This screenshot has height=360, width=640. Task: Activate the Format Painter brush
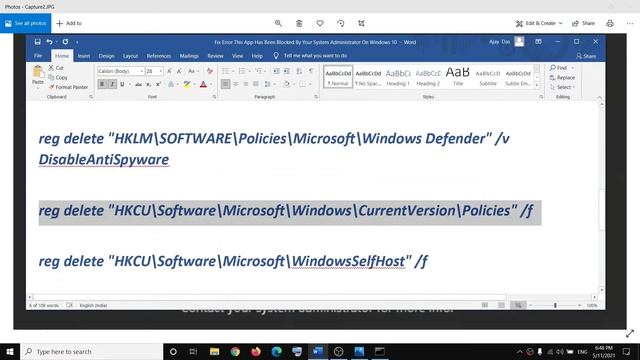pos(68,87)
